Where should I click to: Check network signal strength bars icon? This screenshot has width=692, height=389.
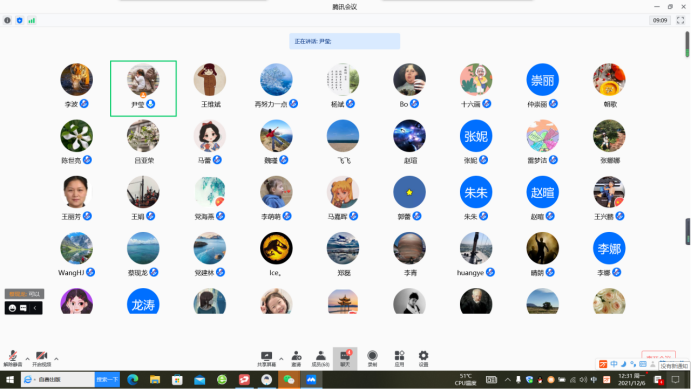pyautogui.click(x=32, y=20)
